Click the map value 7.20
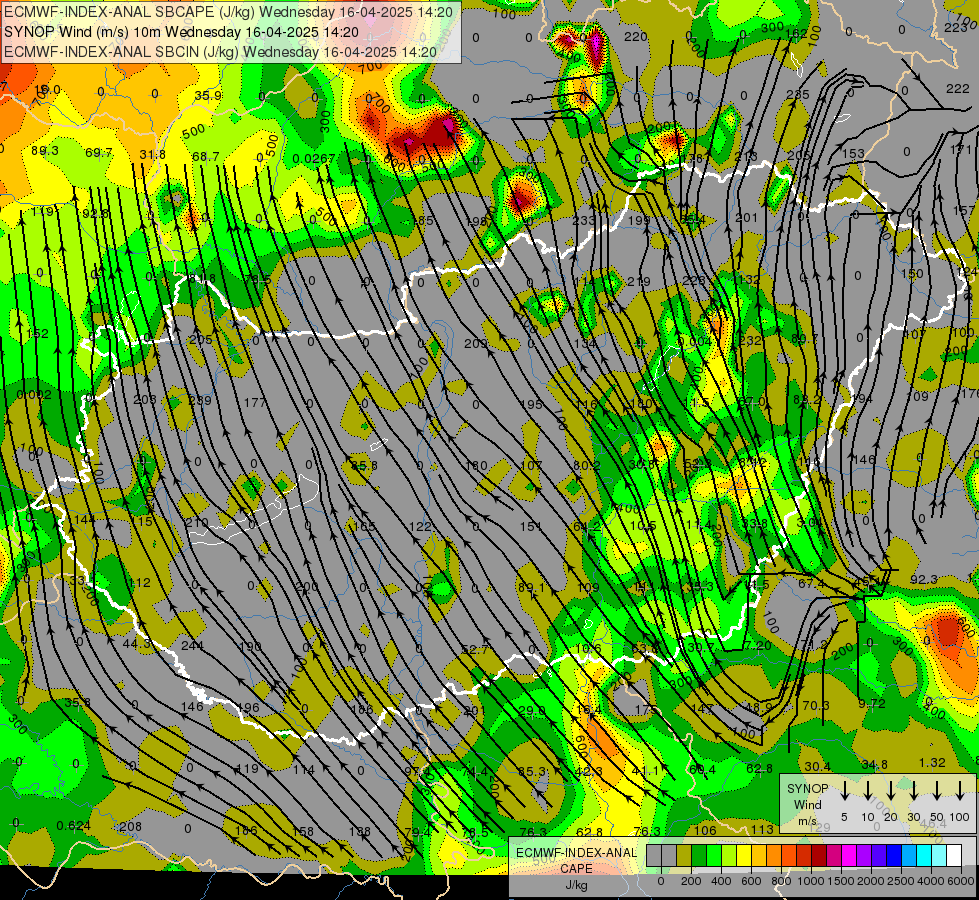Image resolution: width=979 pixels, height=900 pixels. 758,645
